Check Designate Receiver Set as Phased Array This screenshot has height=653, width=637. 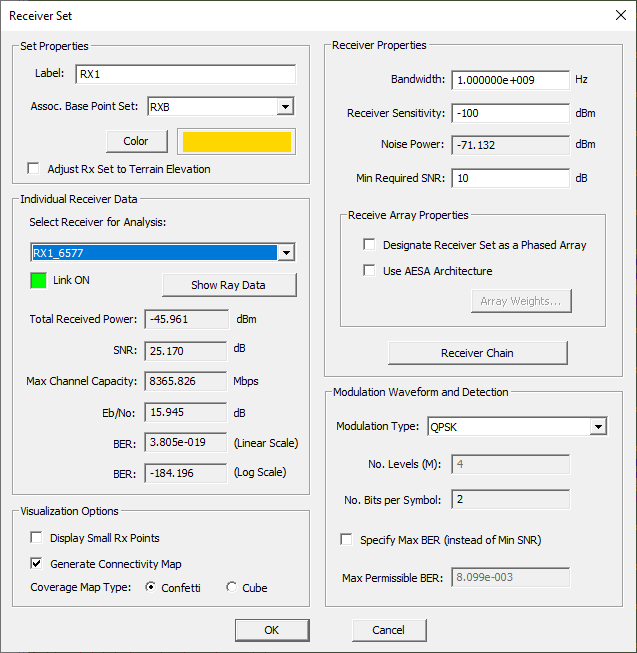click(370, 245)
